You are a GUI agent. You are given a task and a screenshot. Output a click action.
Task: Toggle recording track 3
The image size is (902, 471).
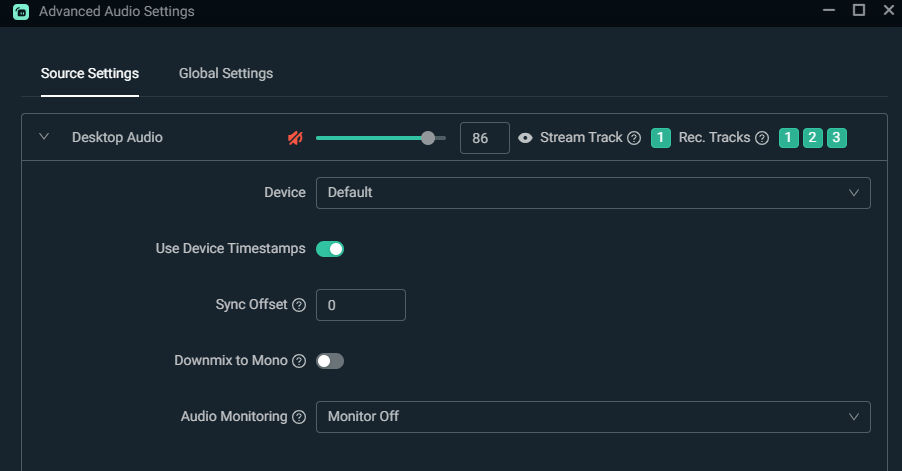click(x=837, y=138)
